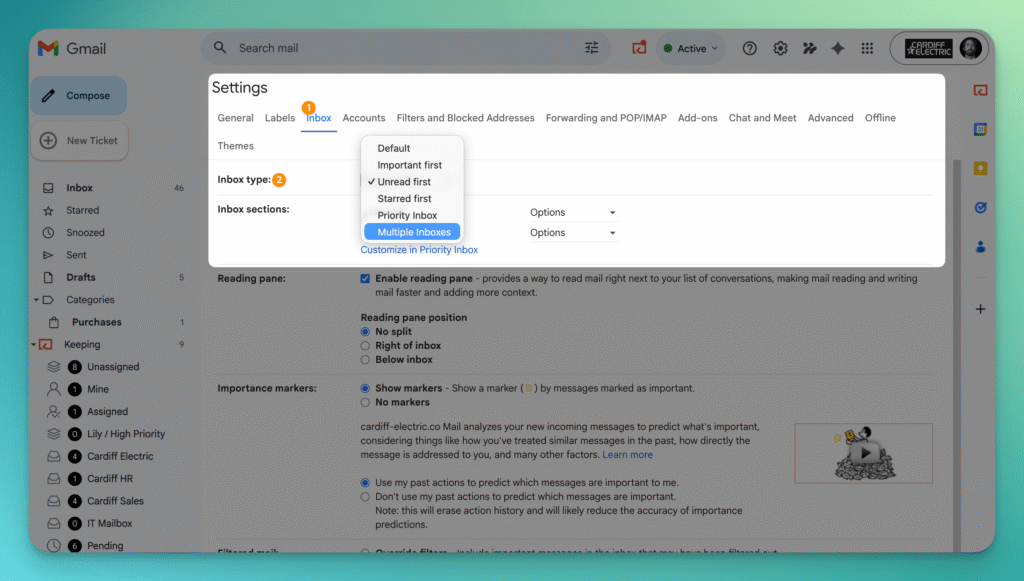Screen dimensions: 1024x581
Task: Click plus icon on New Ticket
Action: click(48, 140)
